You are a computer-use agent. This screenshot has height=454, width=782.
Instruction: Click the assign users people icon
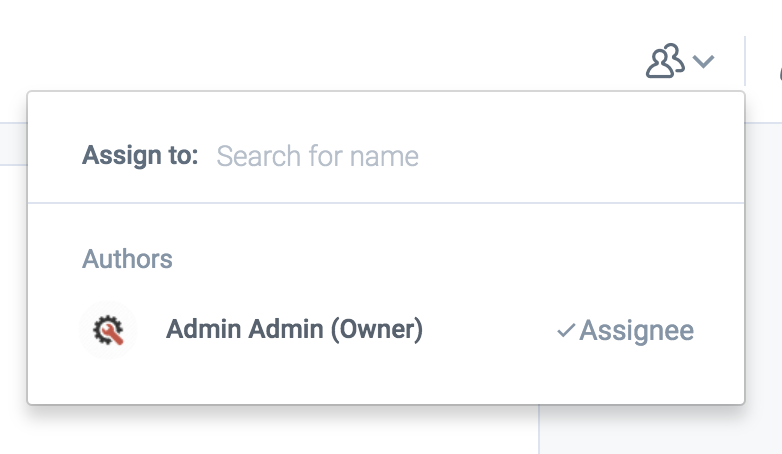(x=664, y=61)
